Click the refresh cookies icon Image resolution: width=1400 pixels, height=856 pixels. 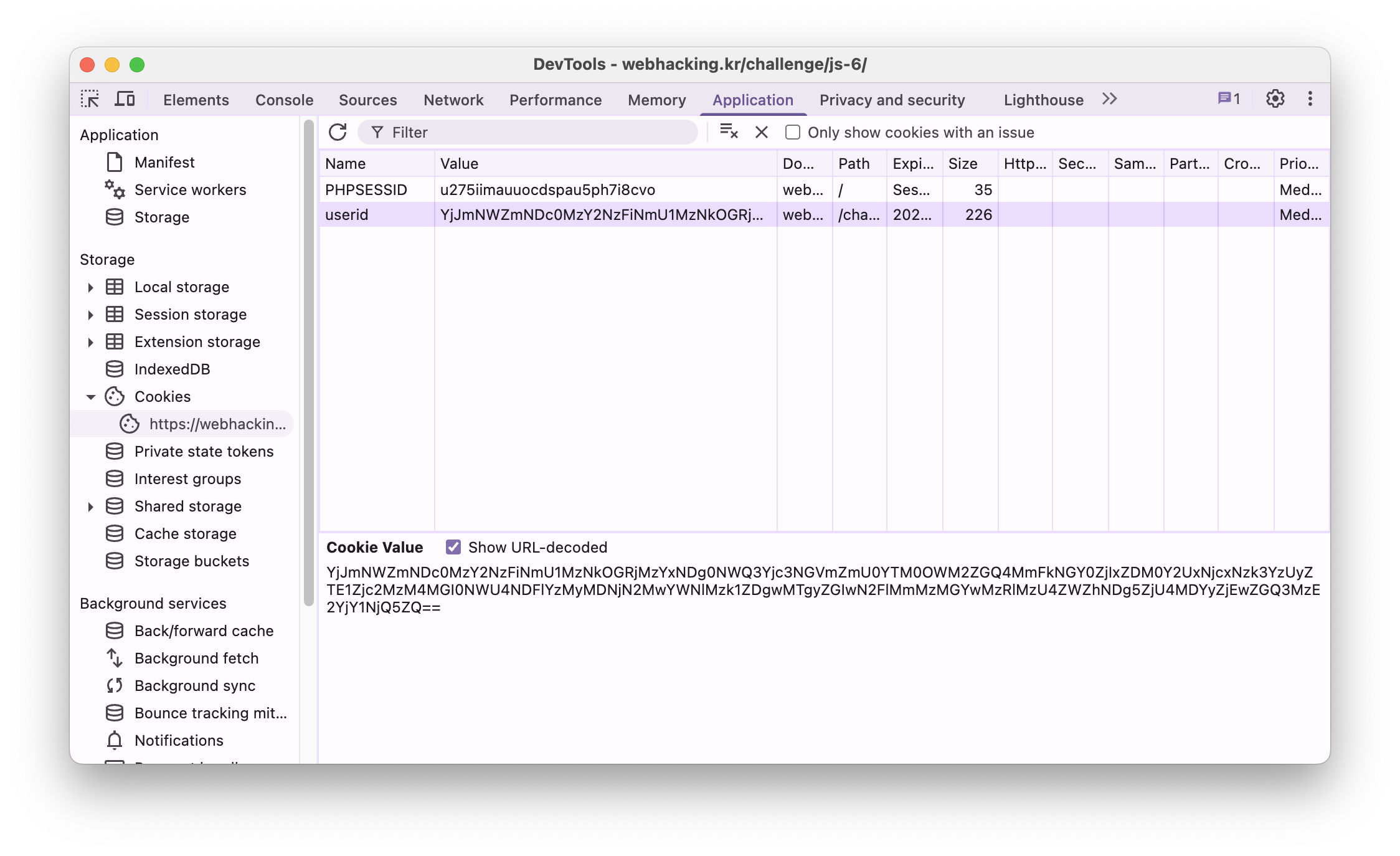click(338, 132)
